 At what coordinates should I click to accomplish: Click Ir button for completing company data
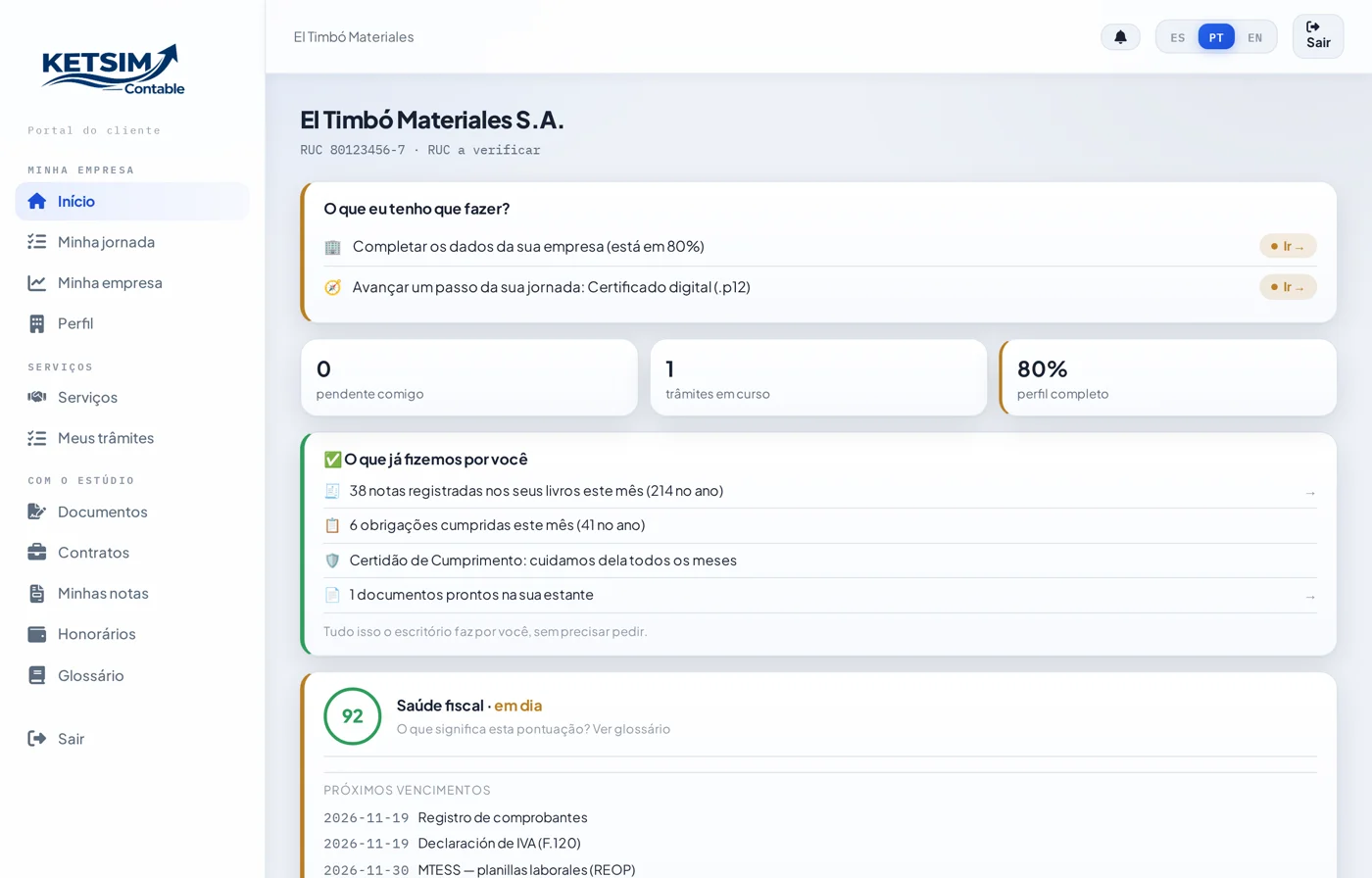1288,246
